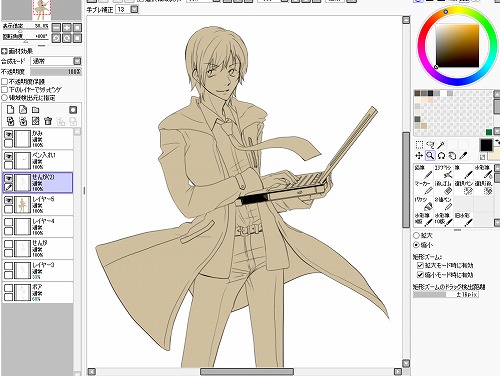Select the レイヤー4 layer
This screenshot has width=500, height=376.
tap(38, 227)
